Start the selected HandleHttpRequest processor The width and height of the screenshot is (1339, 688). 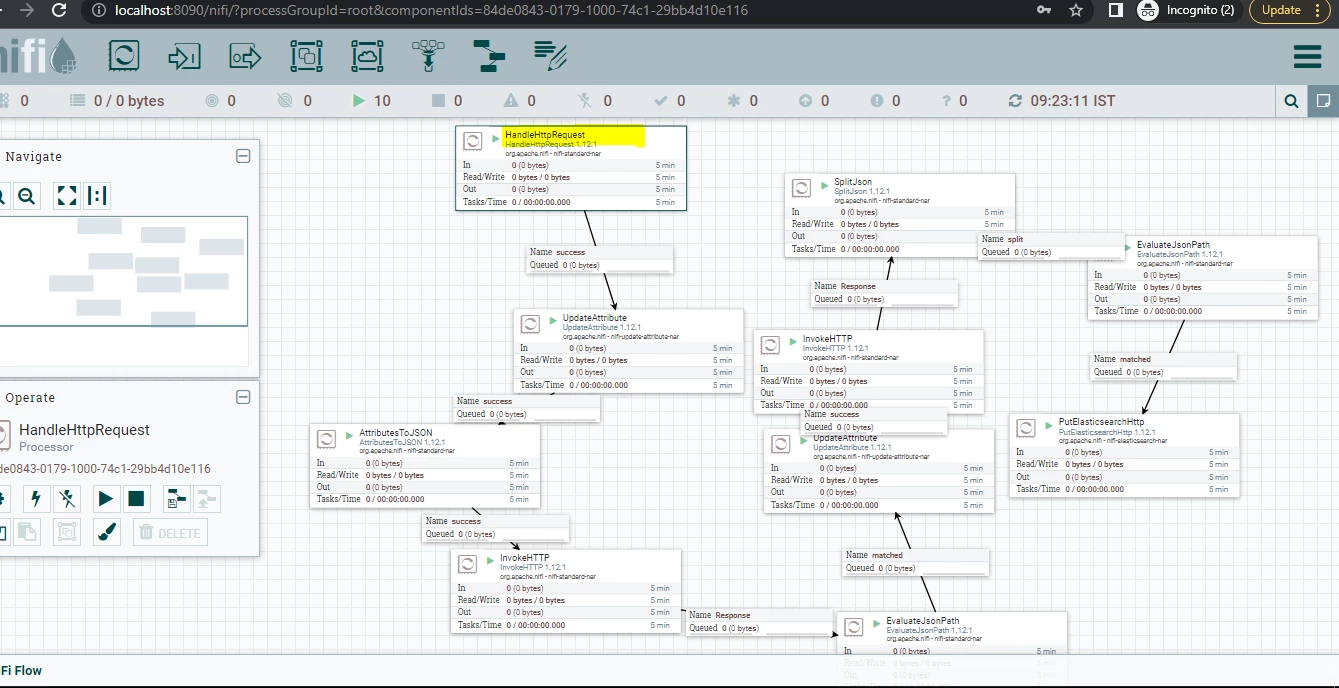pos(106,498)
